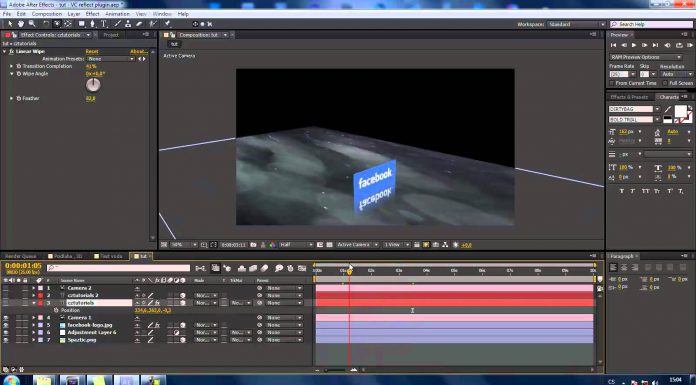Show channel and color management settings

273,245
